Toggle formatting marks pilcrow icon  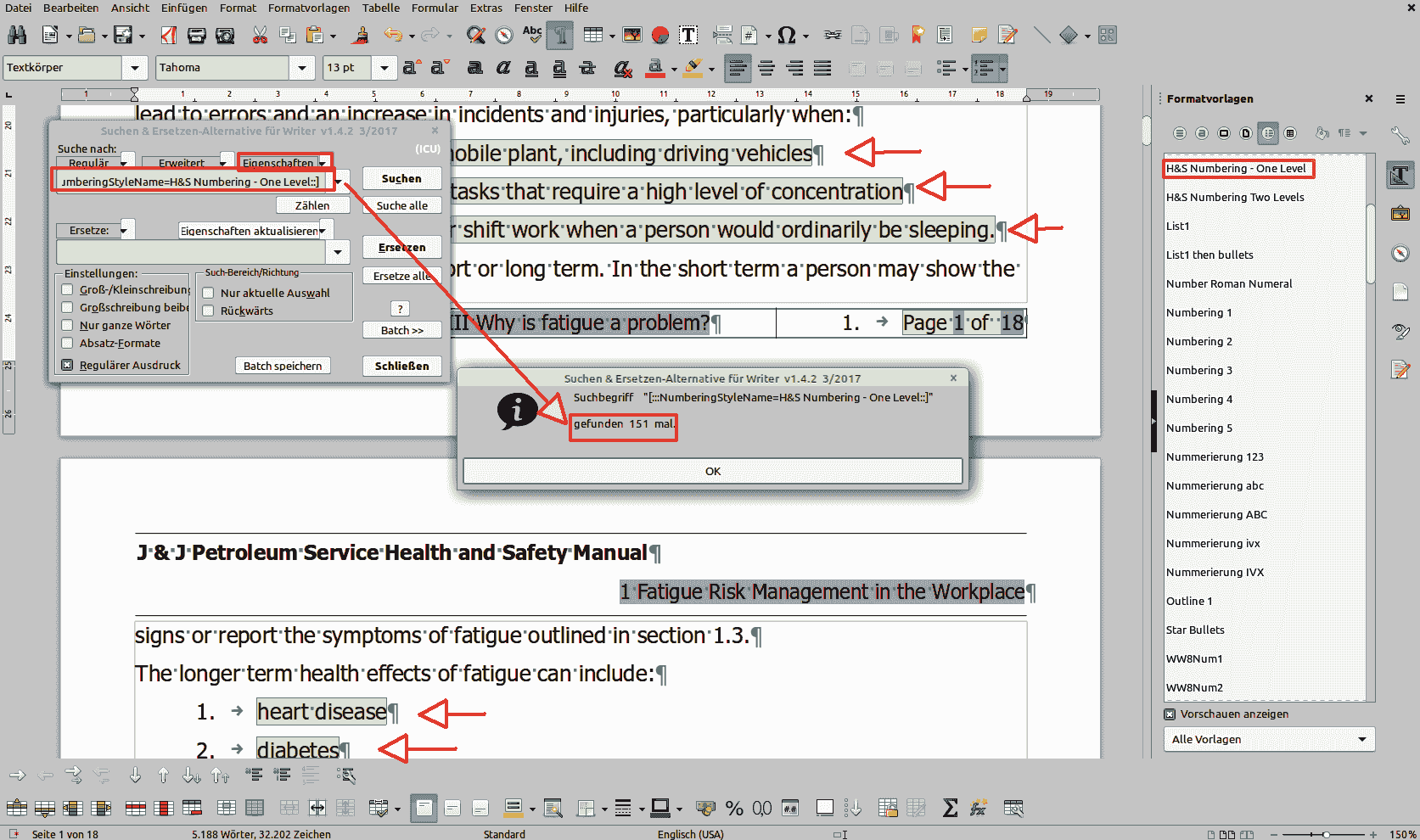point(560,35)
